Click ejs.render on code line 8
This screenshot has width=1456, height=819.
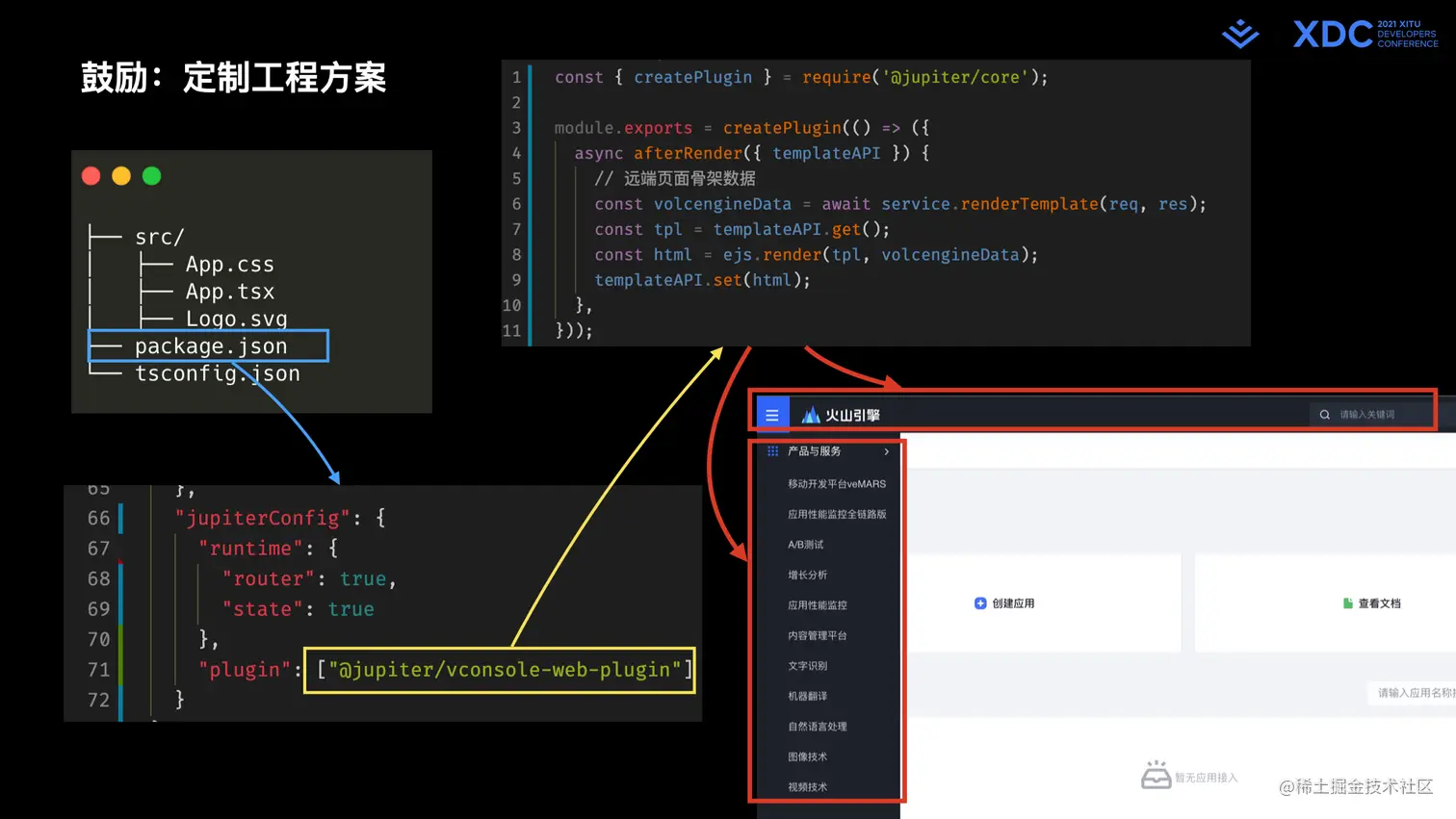click(x=772, y=255)
